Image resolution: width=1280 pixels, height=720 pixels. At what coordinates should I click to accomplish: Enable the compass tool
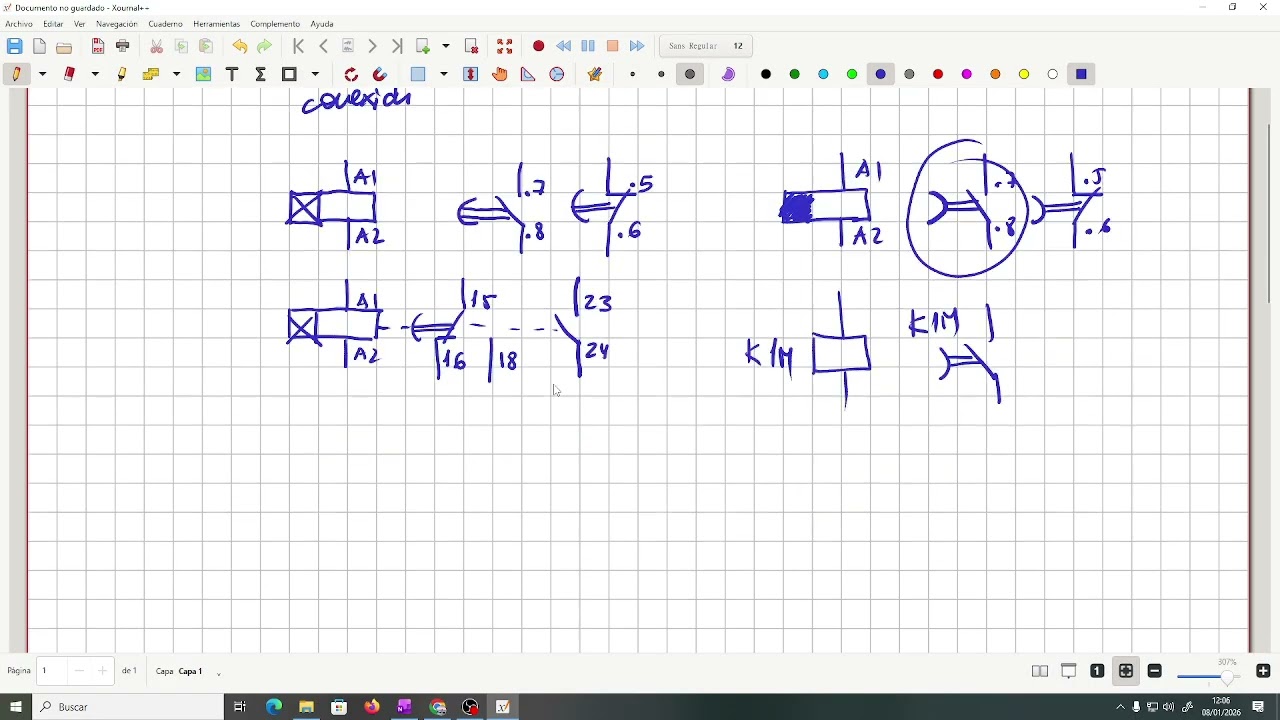click(x=558, y=75)
